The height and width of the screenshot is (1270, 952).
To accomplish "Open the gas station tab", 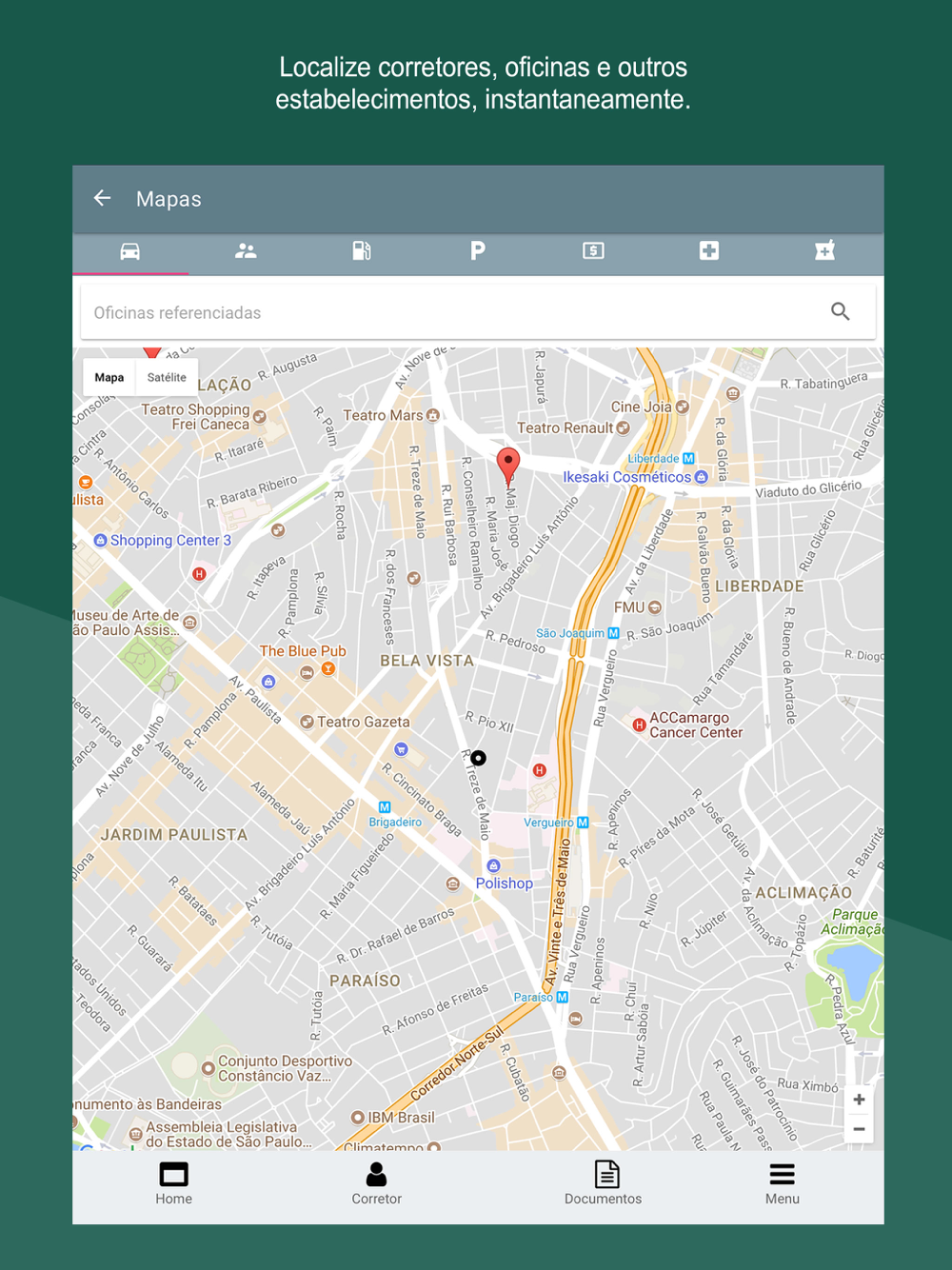I will click(x=362, y=251).
